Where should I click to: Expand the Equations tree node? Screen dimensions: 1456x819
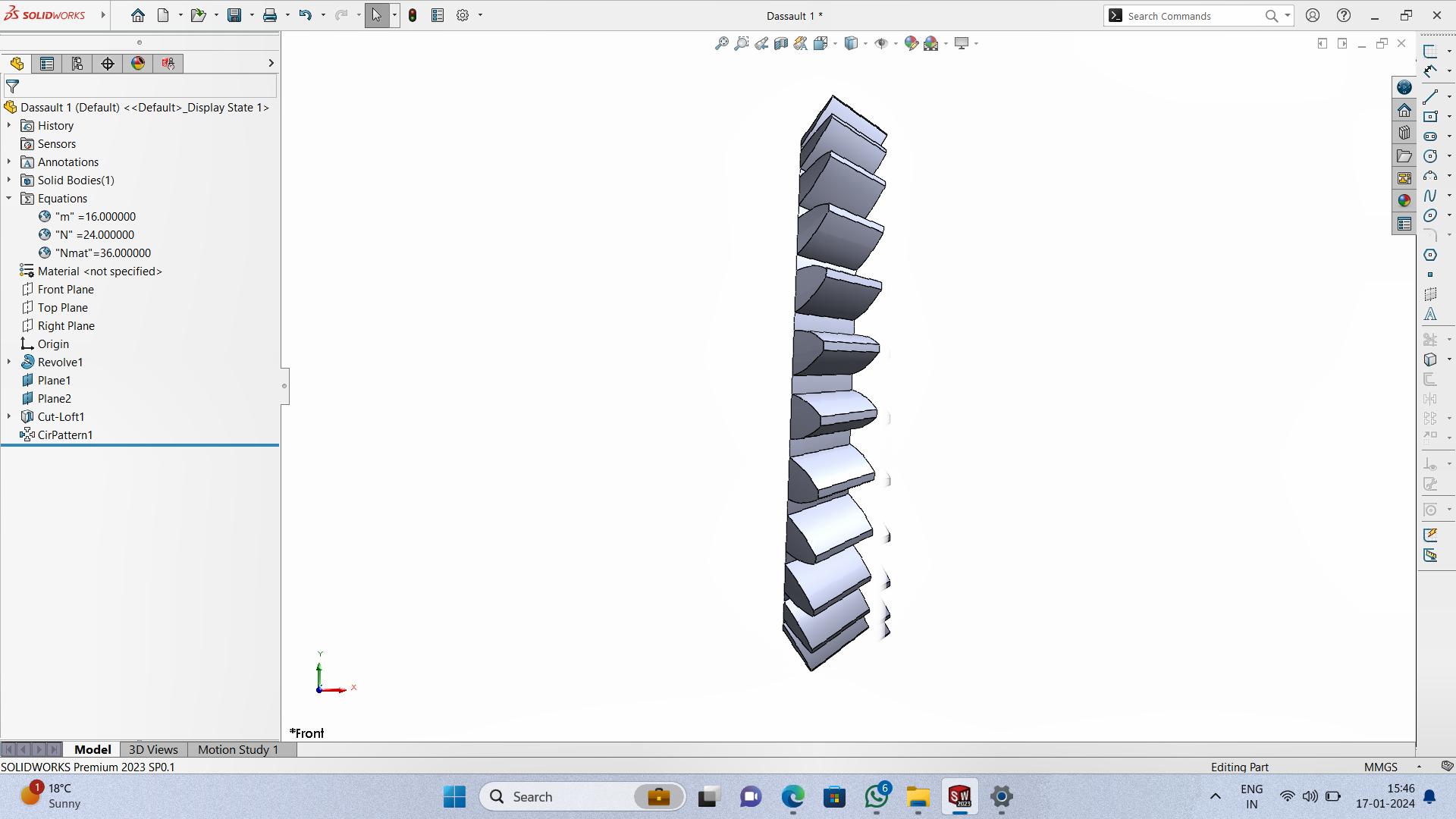click(8, 198)
